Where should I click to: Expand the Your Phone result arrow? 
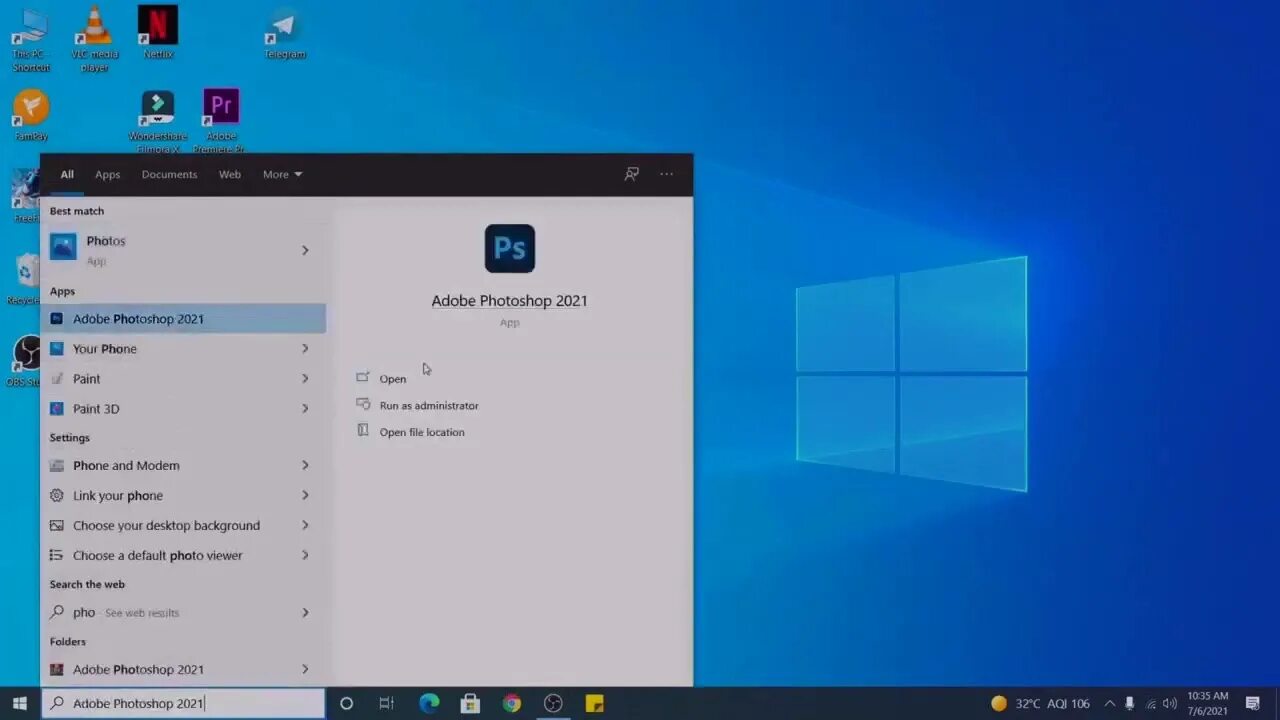click(305, 348)
